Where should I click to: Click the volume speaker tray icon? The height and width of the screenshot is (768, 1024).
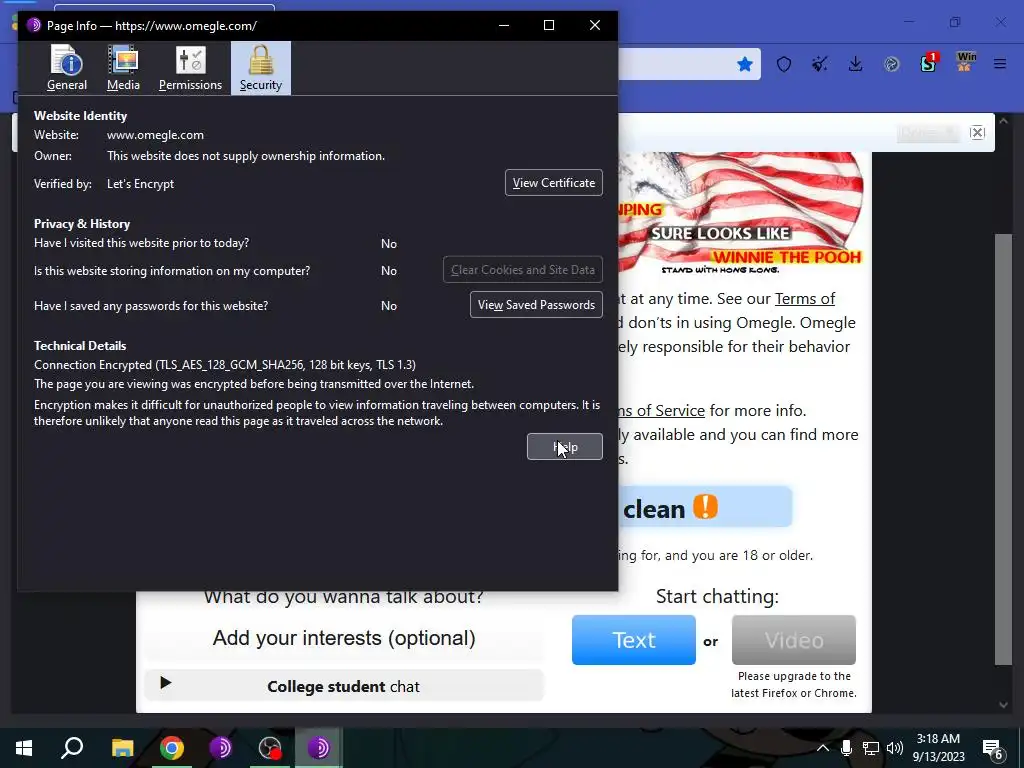(895, 748)
